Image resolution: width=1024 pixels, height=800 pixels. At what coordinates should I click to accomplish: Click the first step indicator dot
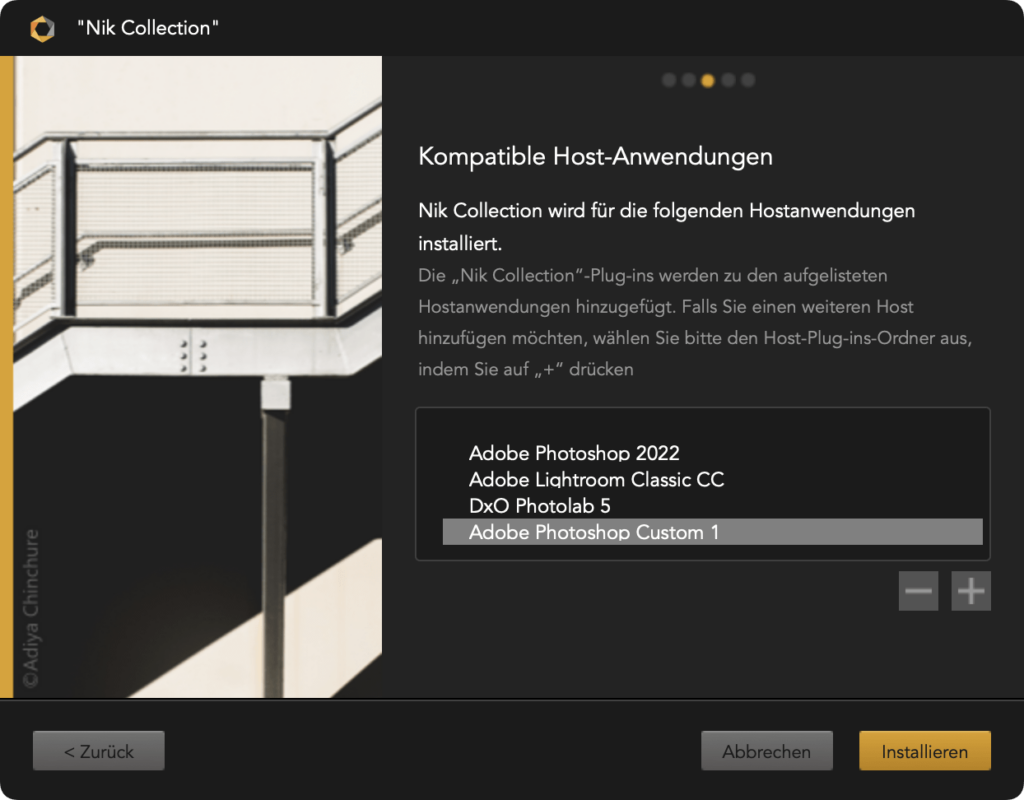coord(669,80)
